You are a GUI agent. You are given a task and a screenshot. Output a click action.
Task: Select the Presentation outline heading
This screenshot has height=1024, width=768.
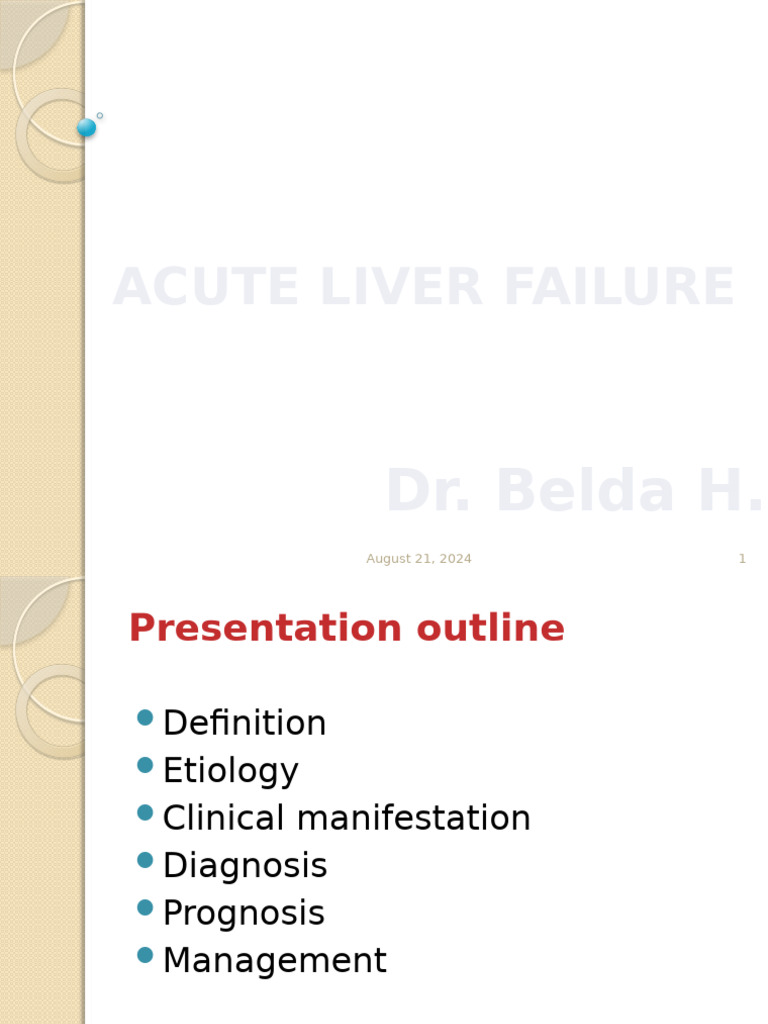tap(346, 629)
